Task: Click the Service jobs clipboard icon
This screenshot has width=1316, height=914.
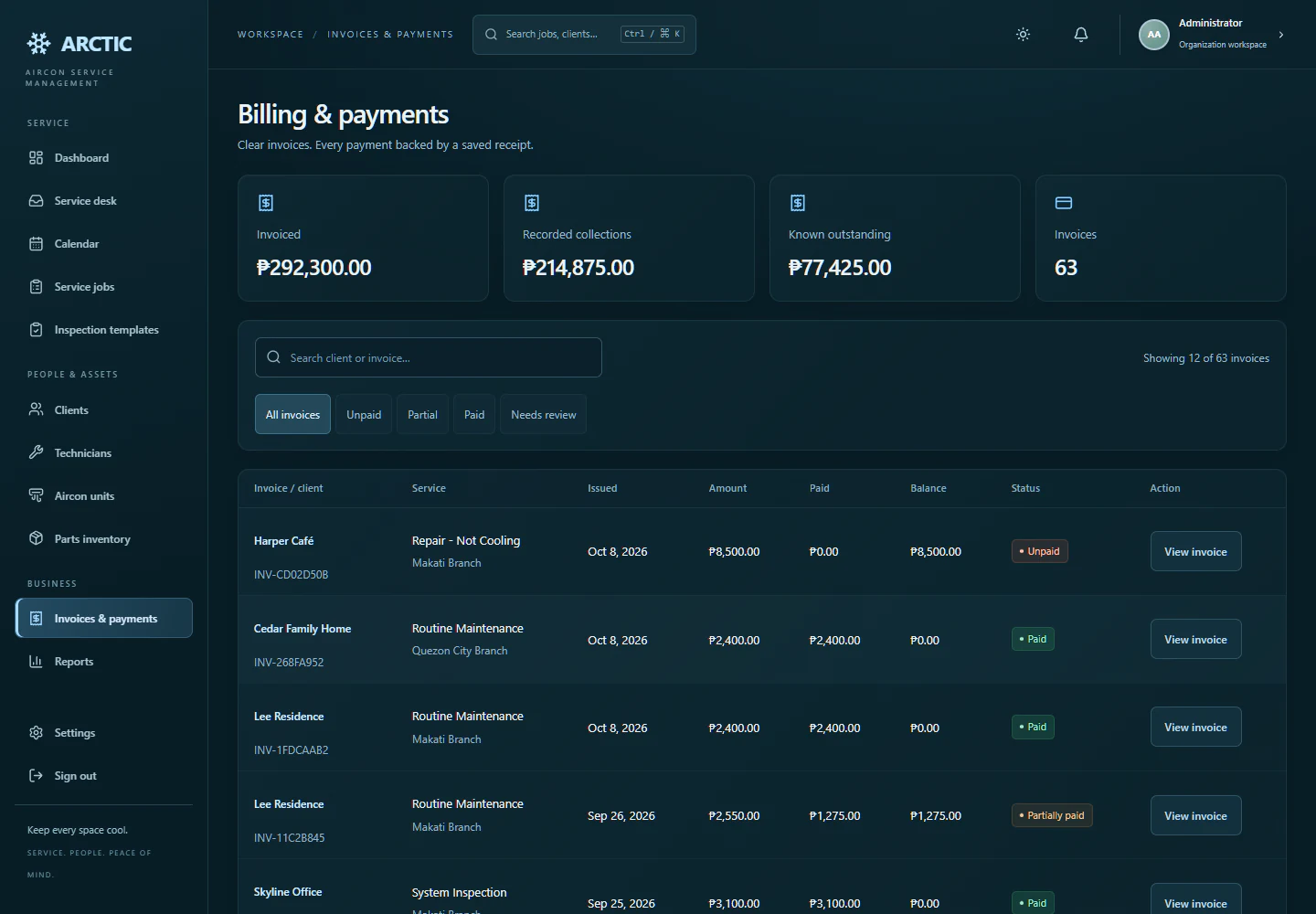Action: point(36,286)
